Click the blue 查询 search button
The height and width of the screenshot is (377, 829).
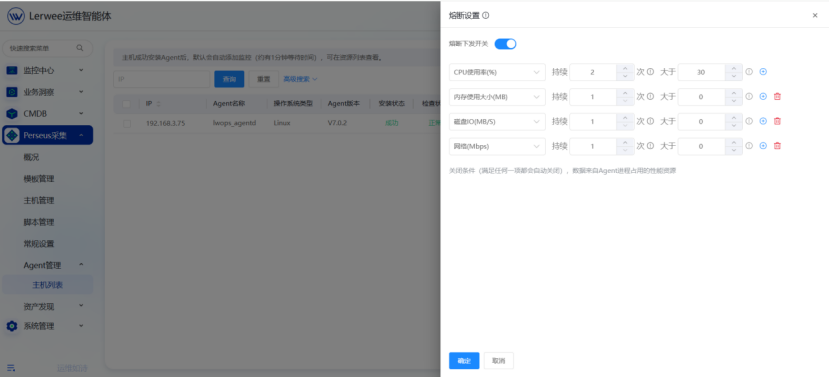[229, 79]
